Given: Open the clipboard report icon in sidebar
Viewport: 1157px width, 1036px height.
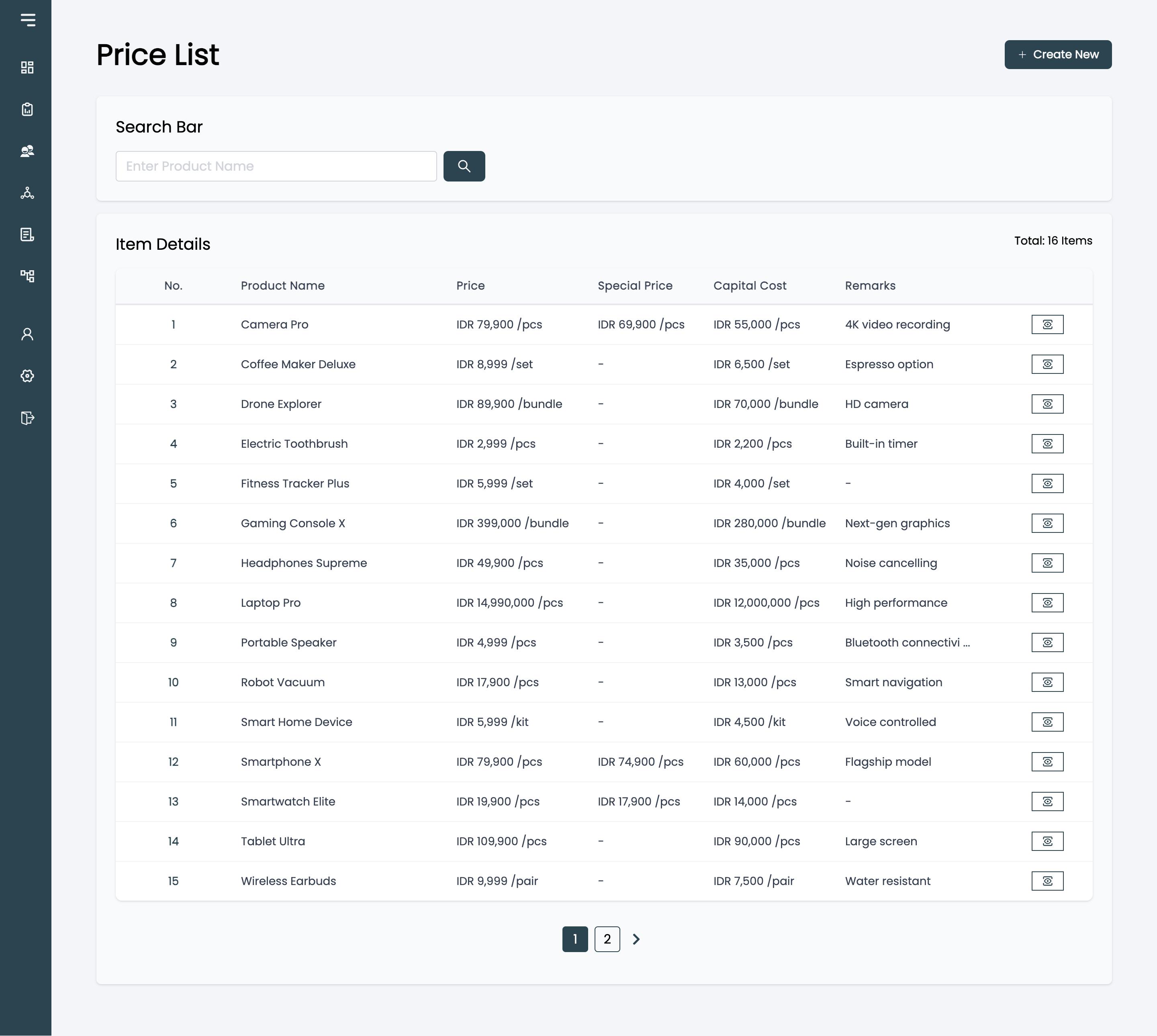Looking at the screenshot, I should click(27, 109).
